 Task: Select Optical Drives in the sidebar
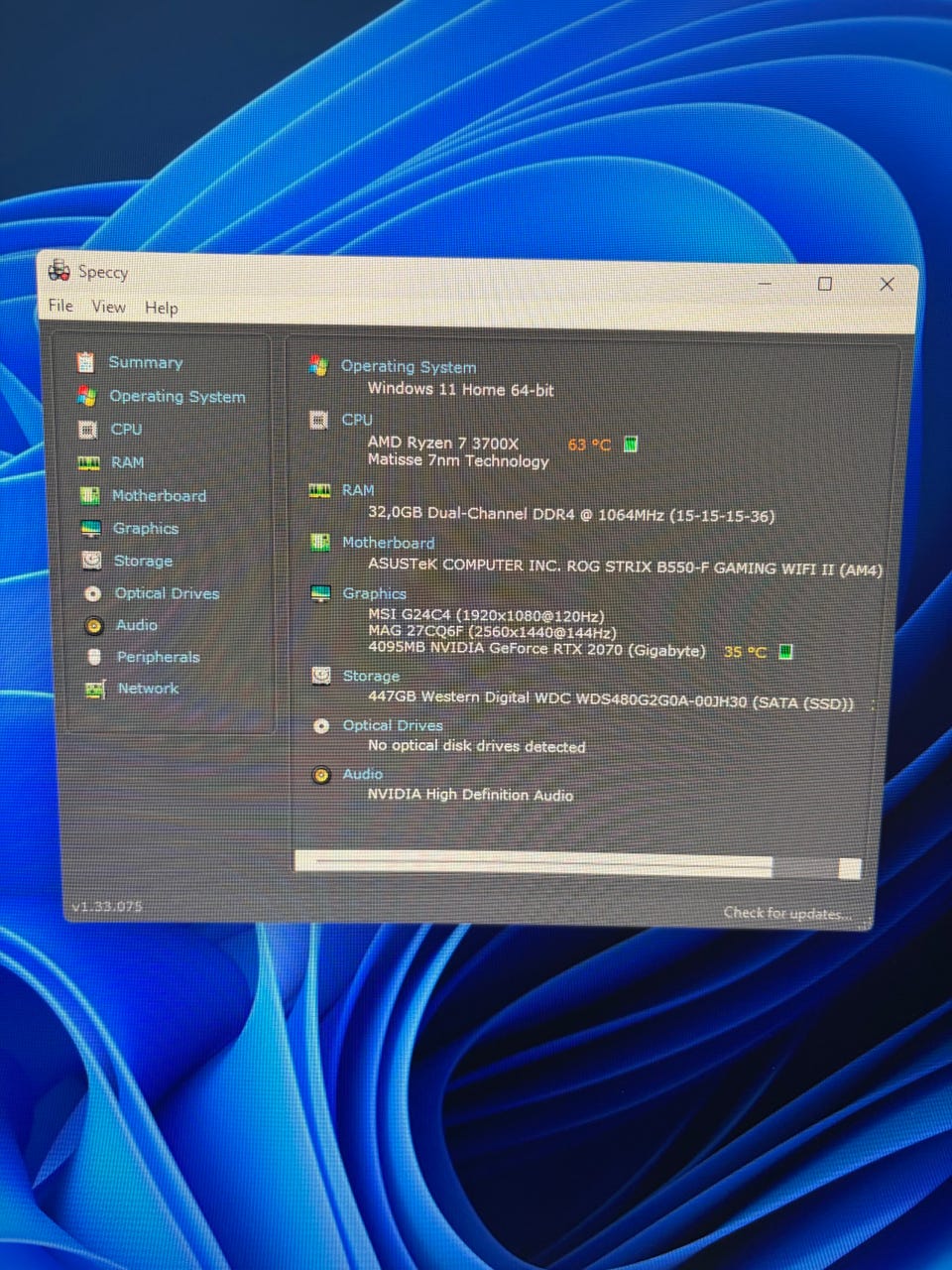167,593
